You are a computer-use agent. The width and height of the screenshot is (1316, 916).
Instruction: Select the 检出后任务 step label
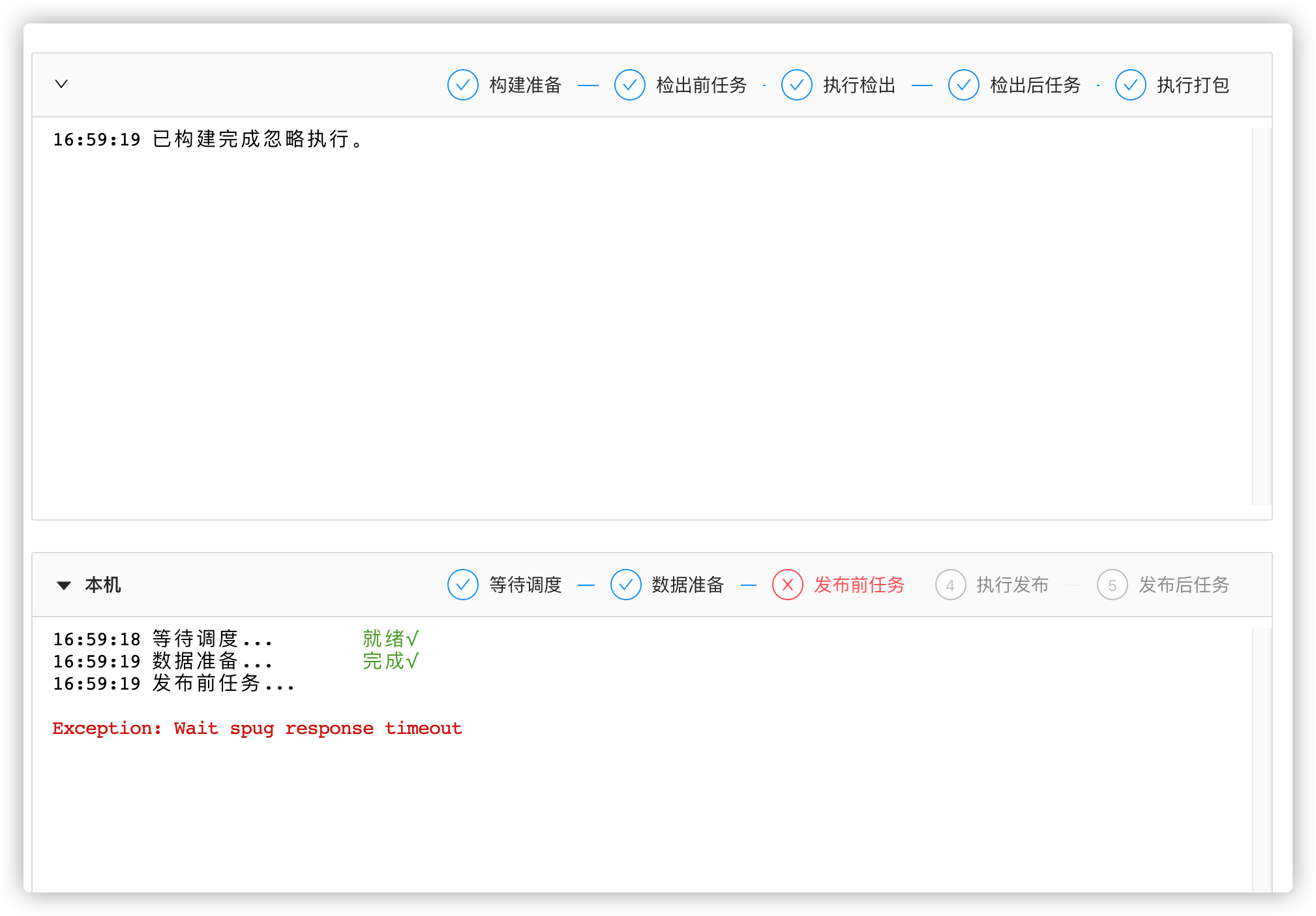(x=1036, y=85)
